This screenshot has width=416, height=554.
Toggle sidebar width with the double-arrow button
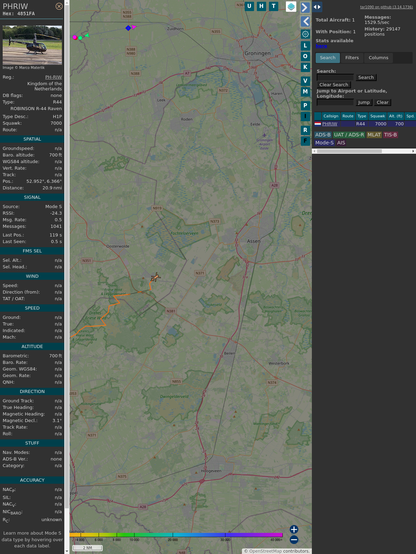point(317,7)
